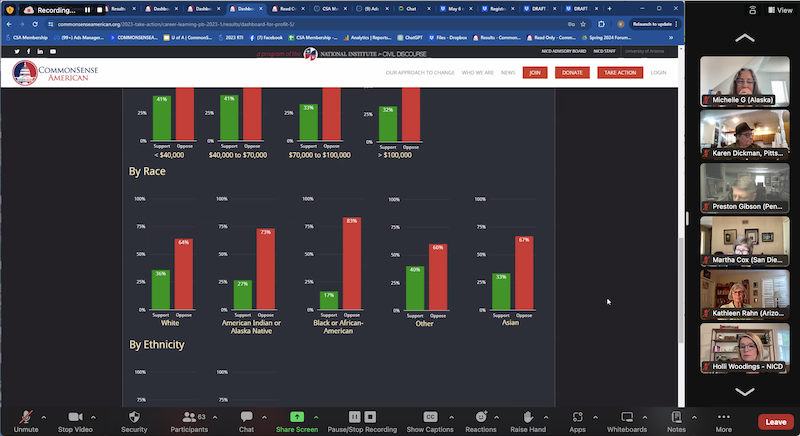The height and width of the screenshot is (436, 800).
Task: Click the Leave meeting button
Action: coord(776,422)
